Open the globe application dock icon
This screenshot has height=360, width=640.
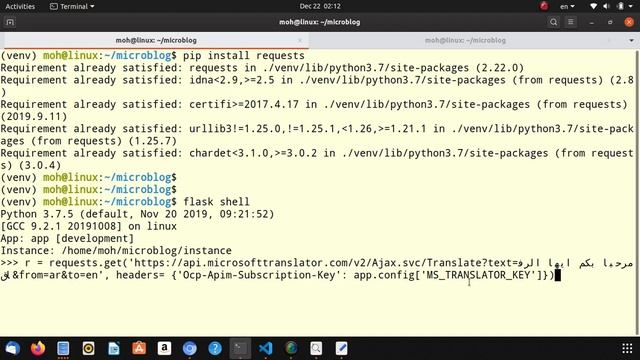coord(291,348)
